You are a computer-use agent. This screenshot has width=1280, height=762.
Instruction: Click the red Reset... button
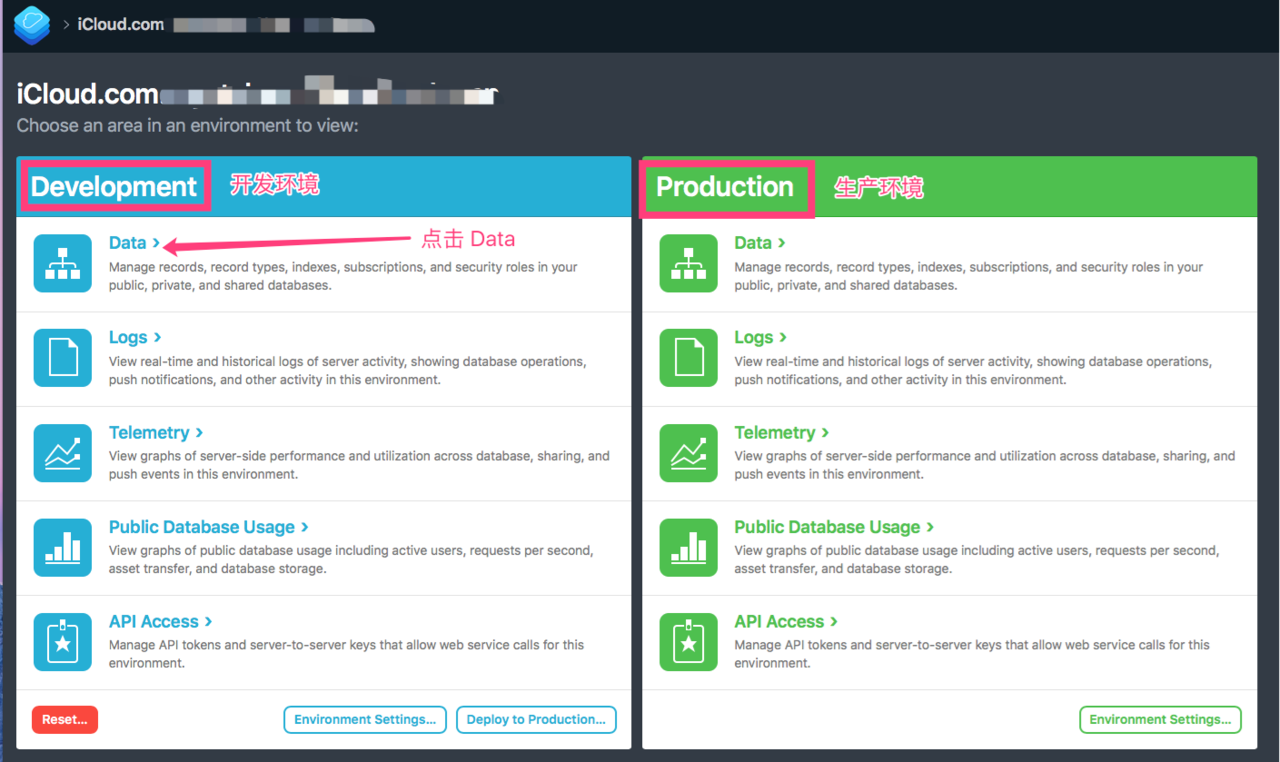tap(65, 720)
